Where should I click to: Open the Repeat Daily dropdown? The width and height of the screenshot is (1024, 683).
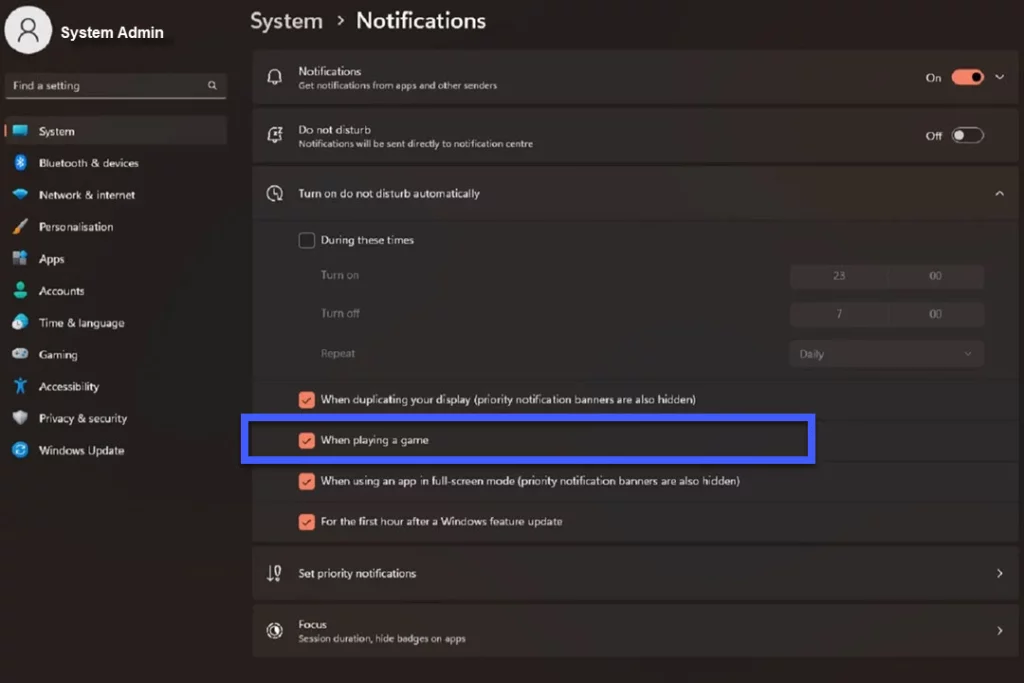pyautogui.click(x=886, y=354)
